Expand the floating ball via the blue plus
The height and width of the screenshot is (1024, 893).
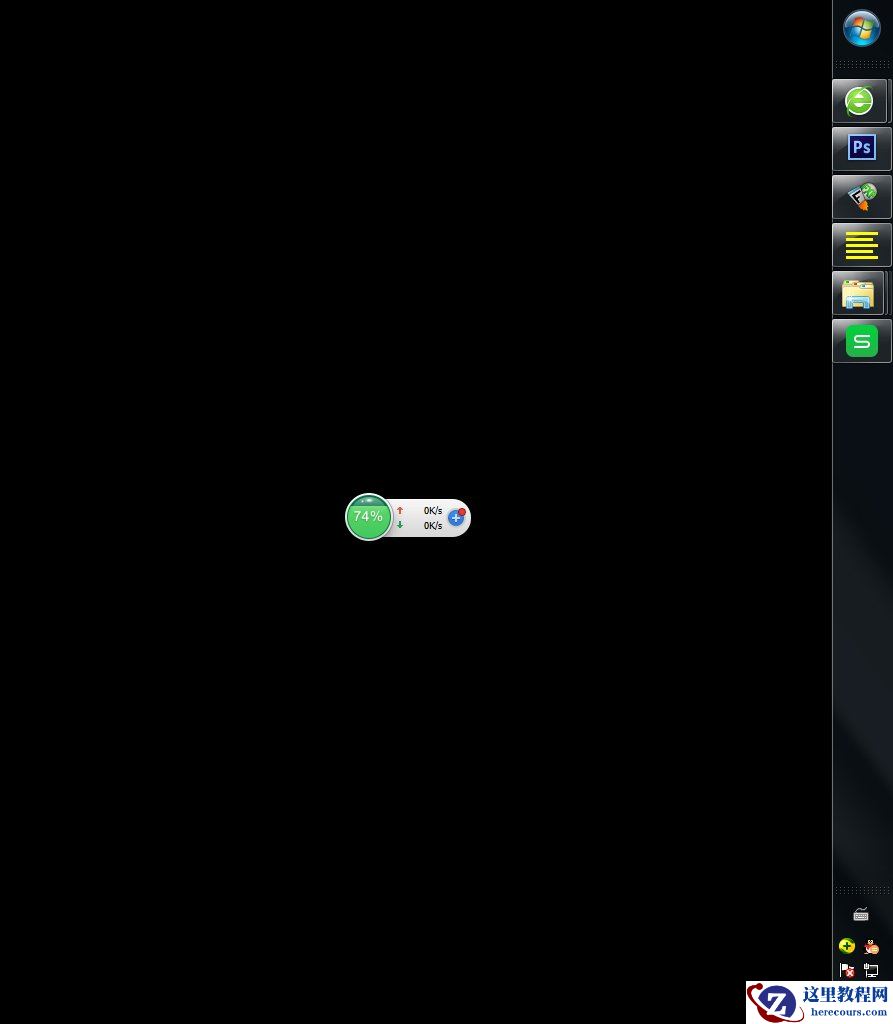(x=456, y=518)
